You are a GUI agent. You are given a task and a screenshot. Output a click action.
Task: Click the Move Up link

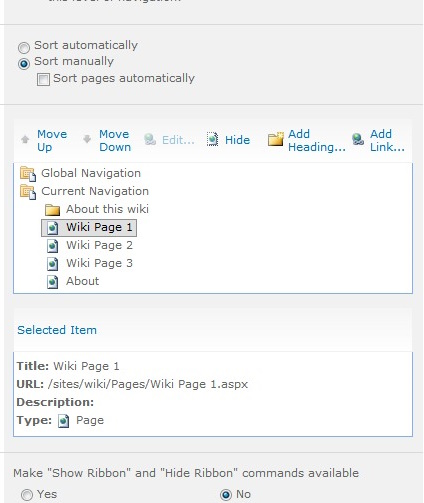(x=52, y=140)
